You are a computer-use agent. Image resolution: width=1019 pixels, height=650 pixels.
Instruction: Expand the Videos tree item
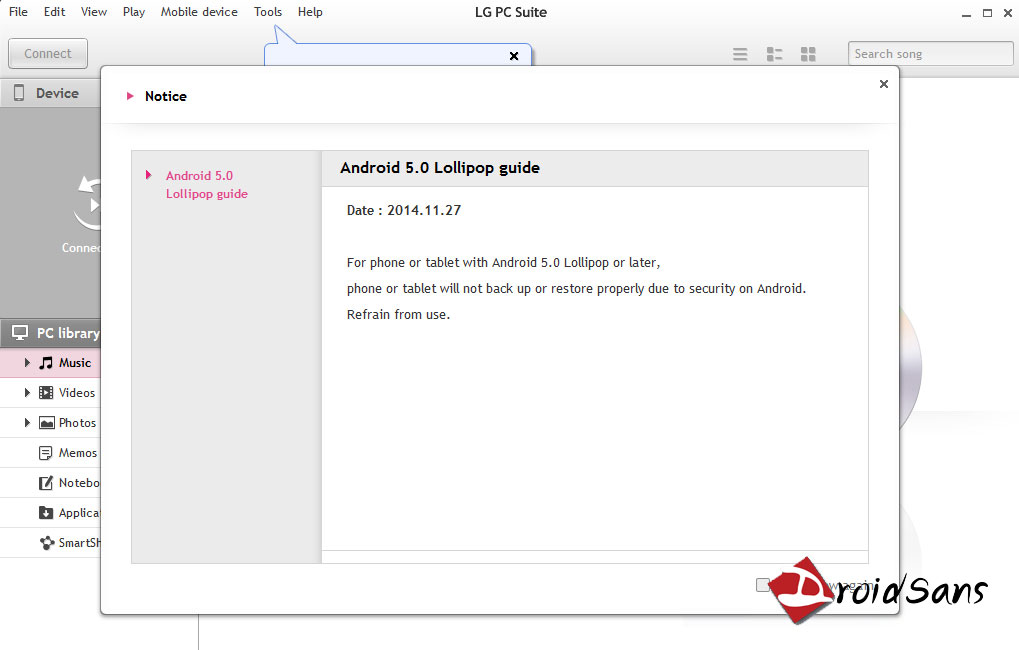[x=30, y=392]
